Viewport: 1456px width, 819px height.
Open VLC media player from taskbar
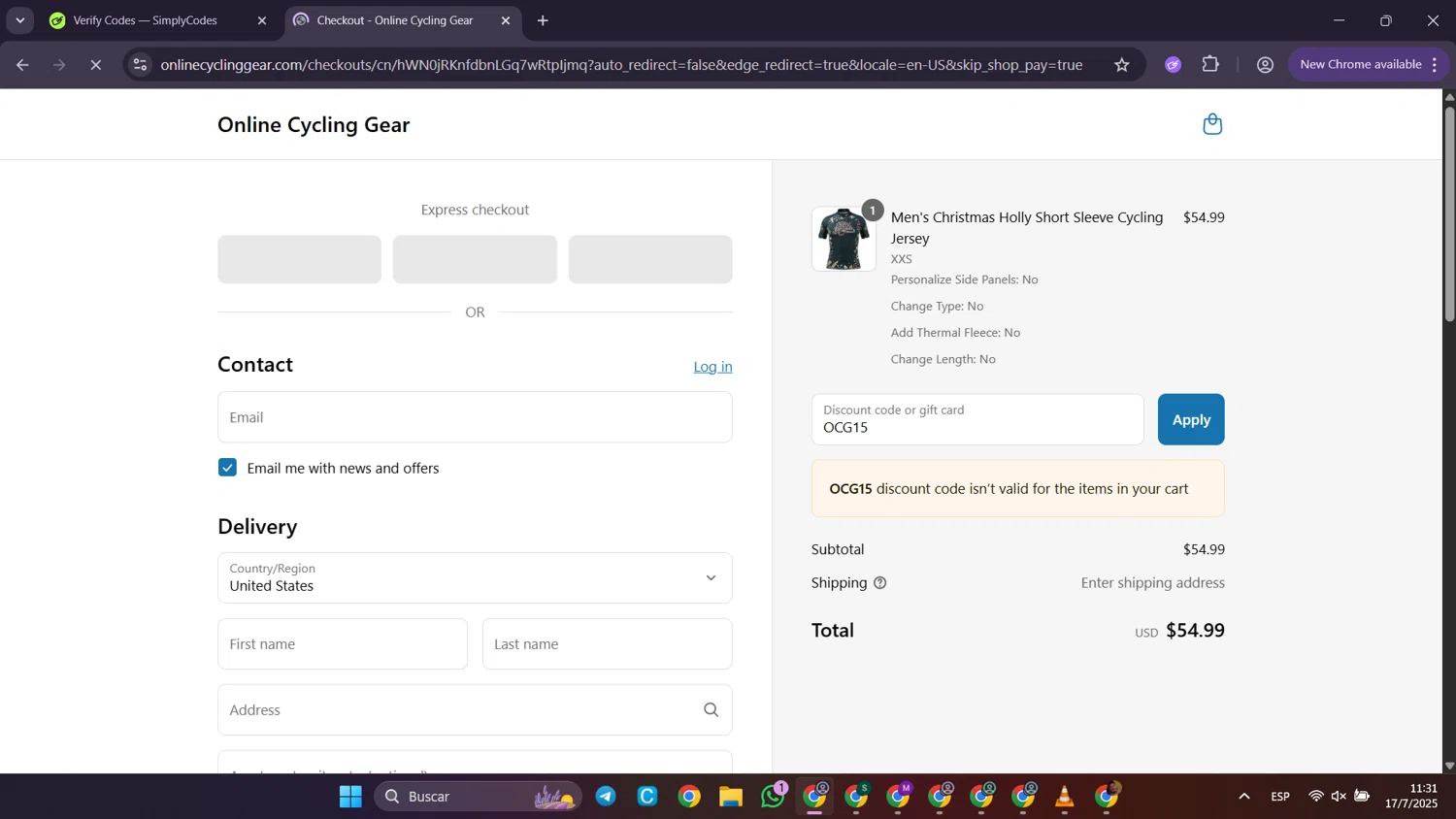pyautogui.click(x=1065, y=797)
